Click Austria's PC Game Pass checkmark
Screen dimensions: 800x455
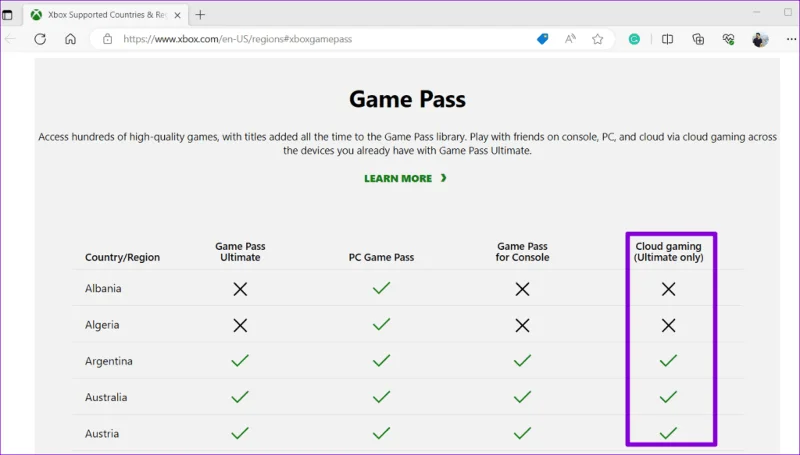click(381, 433)
